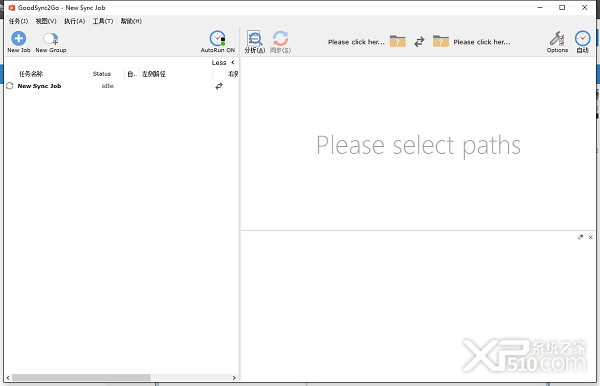Minimize the GoodSync2Go window

coord(540,8)
